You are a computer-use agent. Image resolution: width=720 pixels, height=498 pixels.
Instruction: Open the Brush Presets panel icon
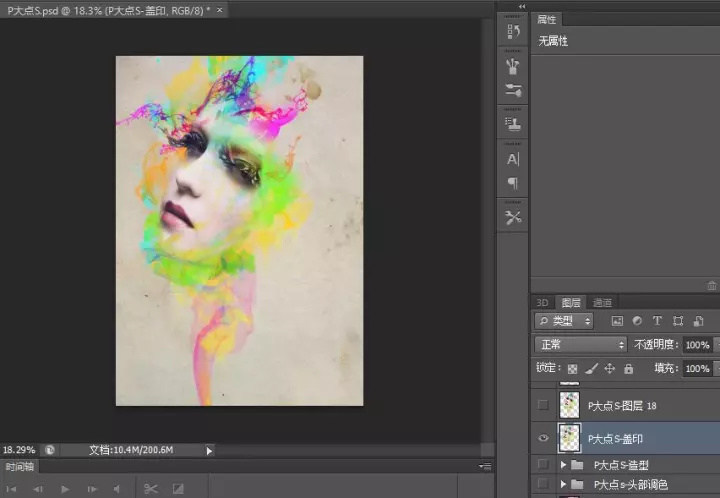pos(513,67)
